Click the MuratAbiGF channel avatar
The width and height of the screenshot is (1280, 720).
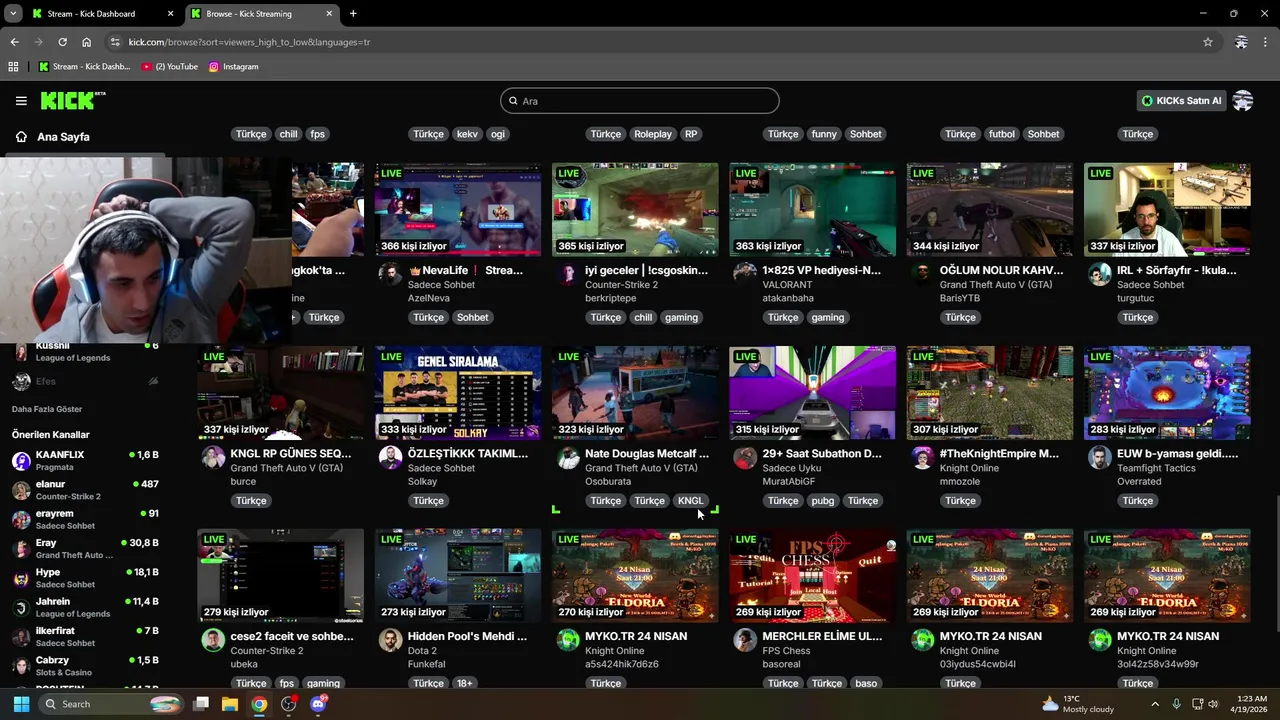[x=745, y=457]
